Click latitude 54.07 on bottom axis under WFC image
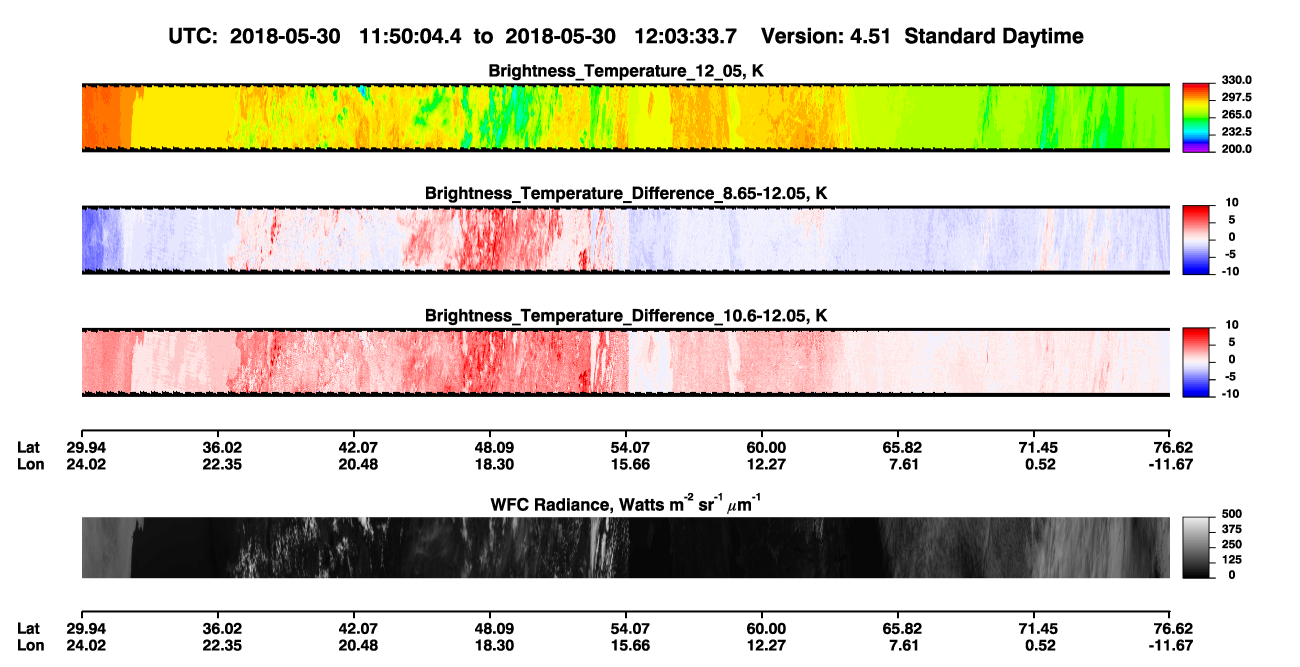This screenshot has width=1300, height=667. tap(626, 629)
